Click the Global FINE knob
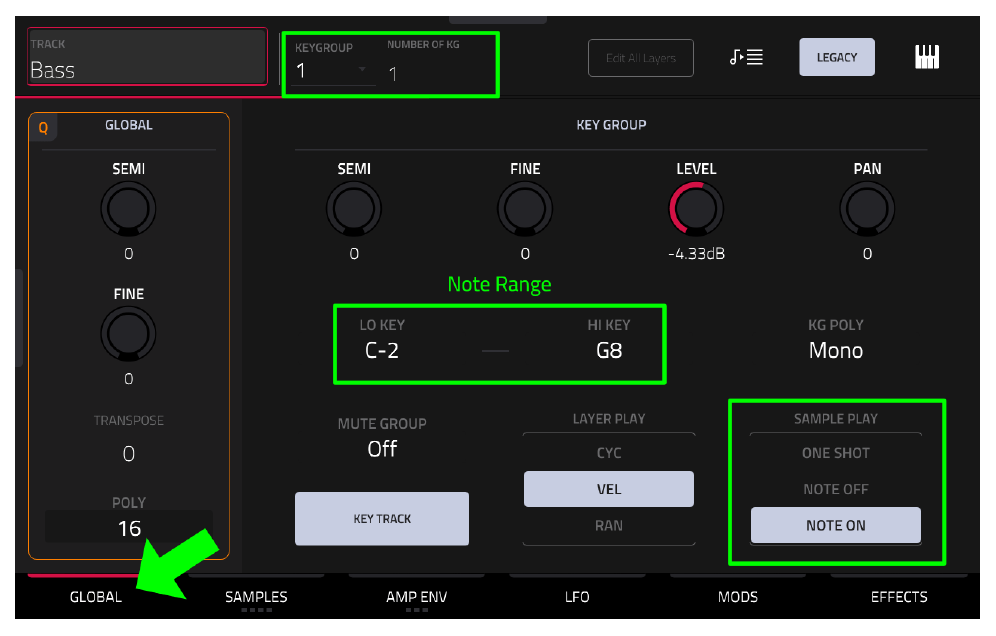The image size is (996, 636). (128, 334)
